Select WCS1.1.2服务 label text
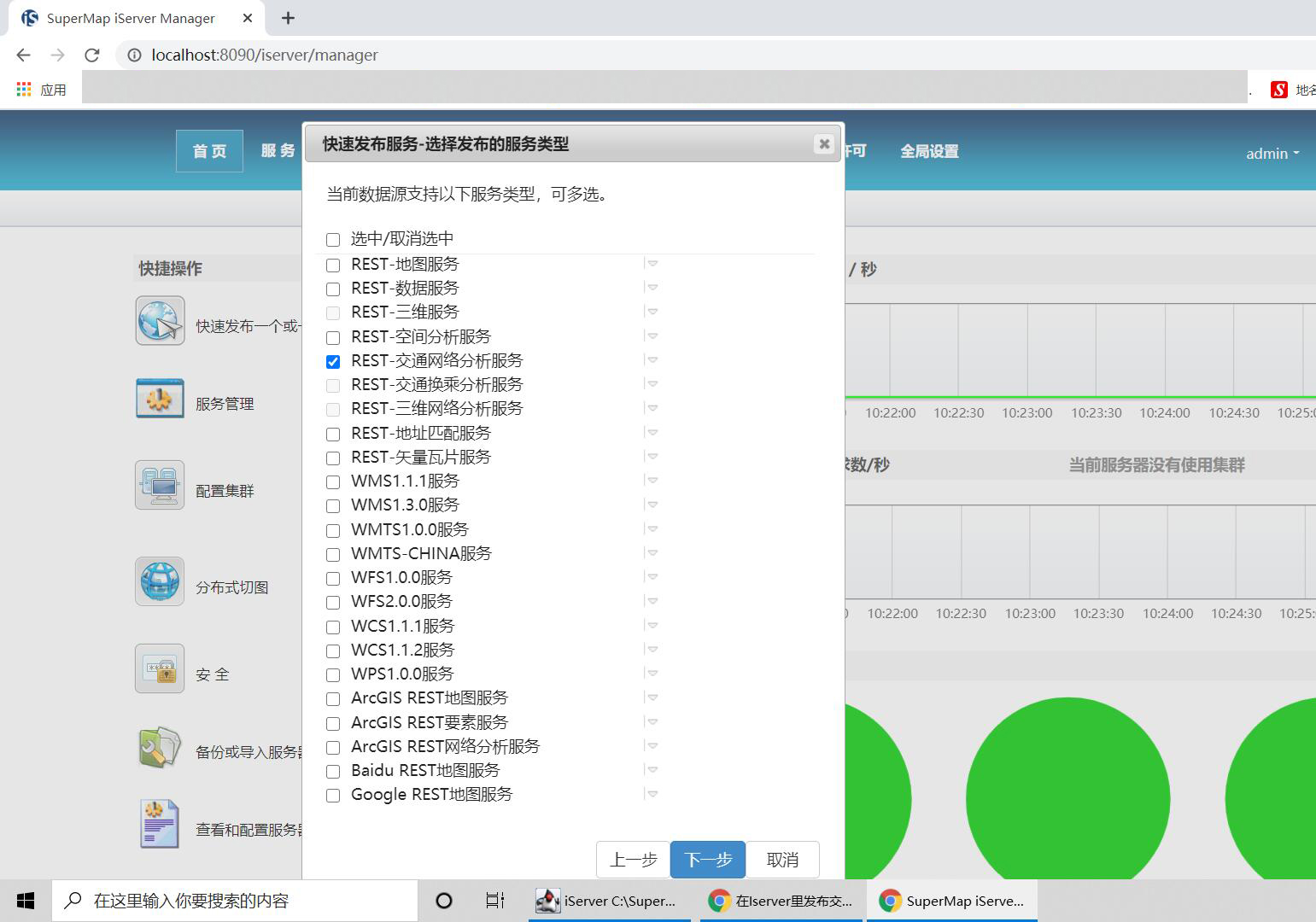 [x=402, y=650]
